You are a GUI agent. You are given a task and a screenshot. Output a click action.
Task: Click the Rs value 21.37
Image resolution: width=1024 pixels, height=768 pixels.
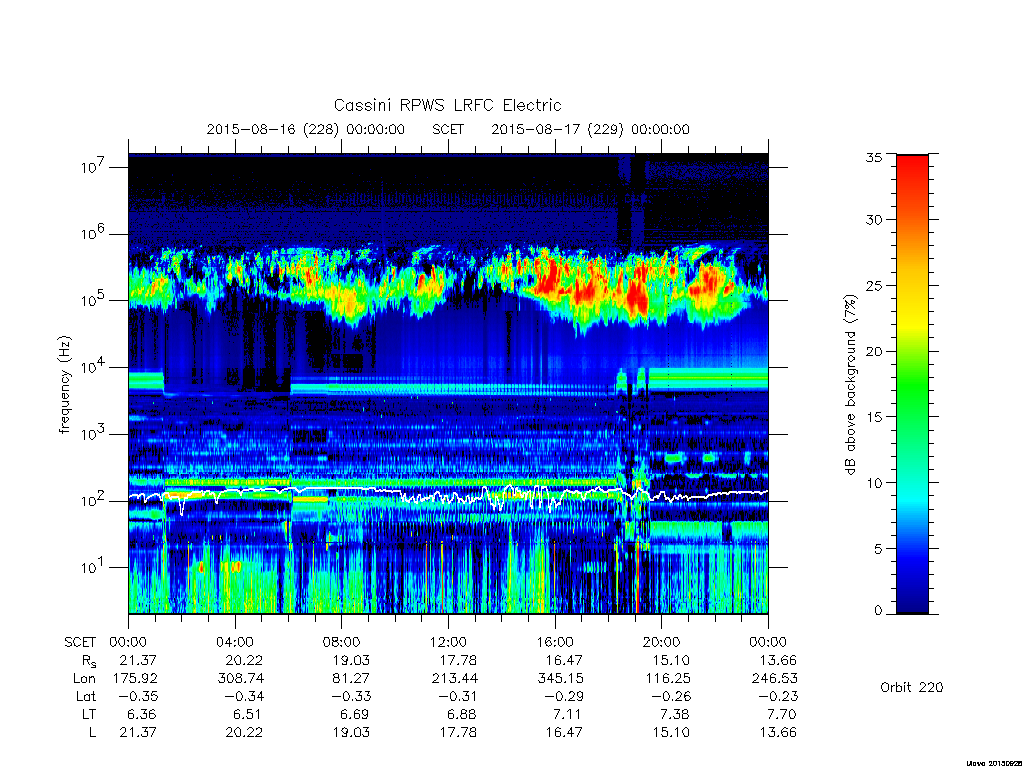click(x=138, y=660)
